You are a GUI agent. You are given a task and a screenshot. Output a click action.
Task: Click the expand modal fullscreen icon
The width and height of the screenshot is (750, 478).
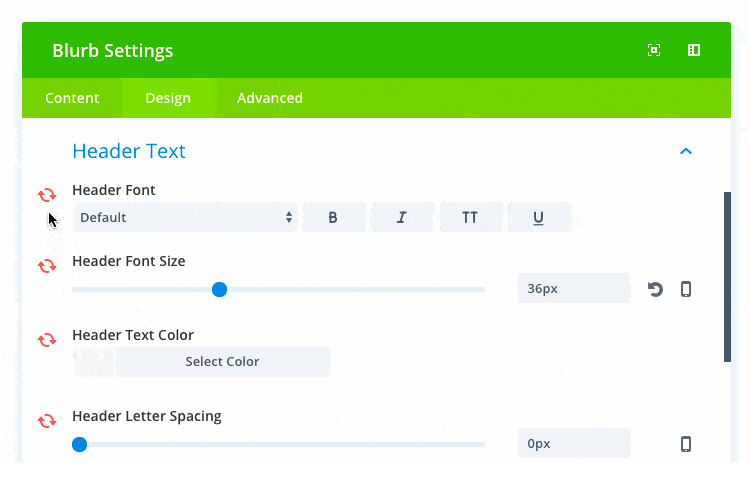654,50
